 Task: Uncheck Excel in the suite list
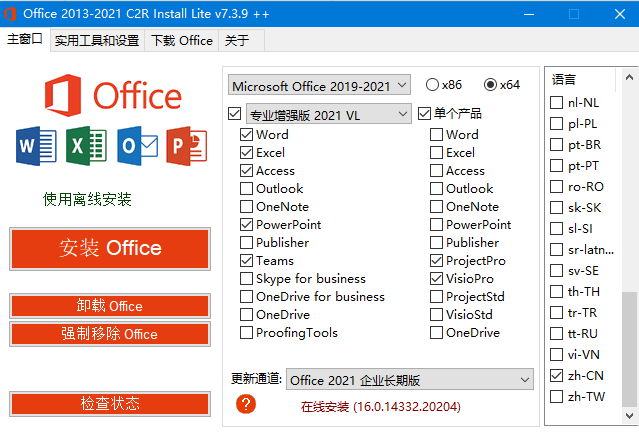[247, 152]
